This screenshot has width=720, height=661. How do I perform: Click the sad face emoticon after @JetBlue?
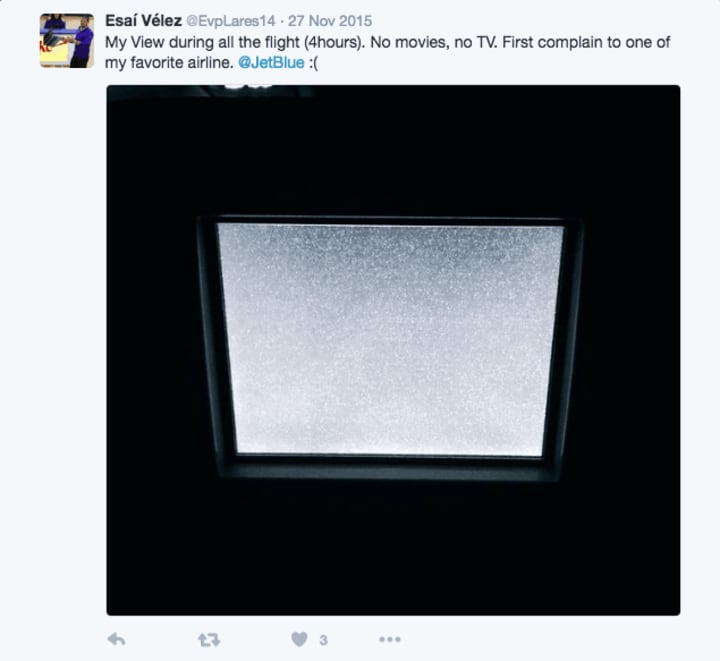coord(313,63)
